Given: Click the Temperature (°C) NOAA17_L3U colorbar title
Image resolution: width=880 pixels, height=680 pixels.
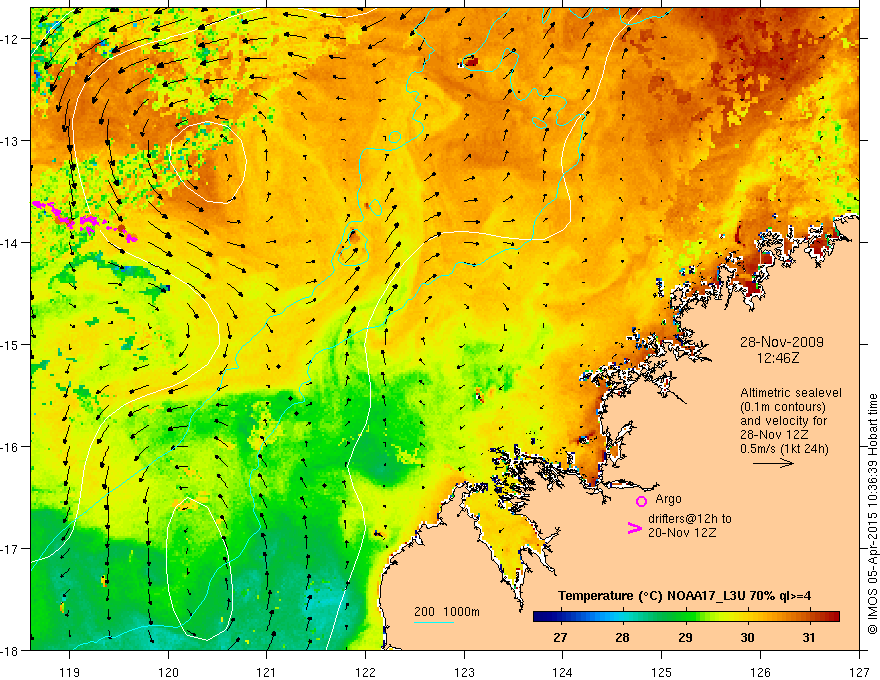Looking at the screenshot, I should (684, 596).
